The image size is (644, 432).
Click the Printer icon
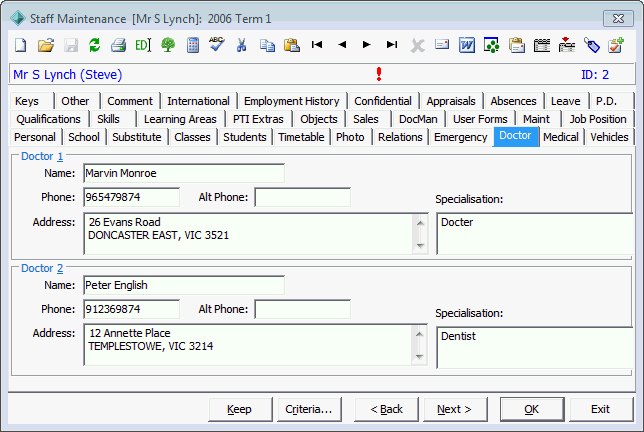pos(119,45)
